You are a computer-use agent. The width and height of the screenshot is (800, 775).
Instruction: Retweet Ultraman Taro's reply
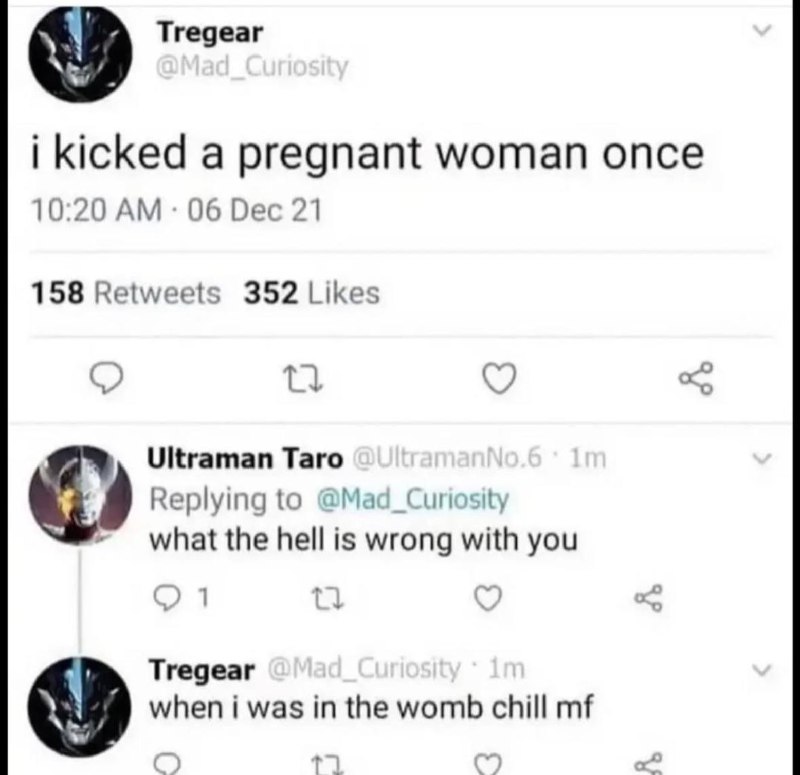[330, 597]
